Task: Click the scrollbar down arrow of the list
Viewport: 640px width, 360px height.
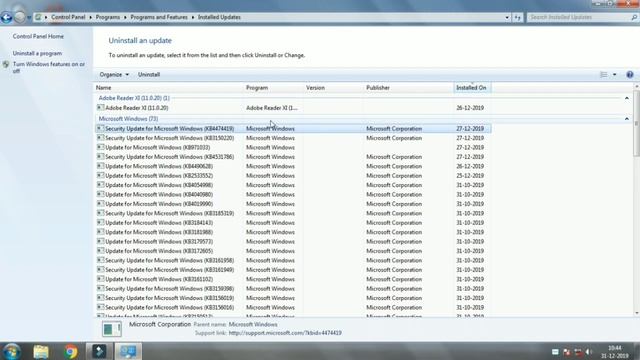Action: [636, 313]
